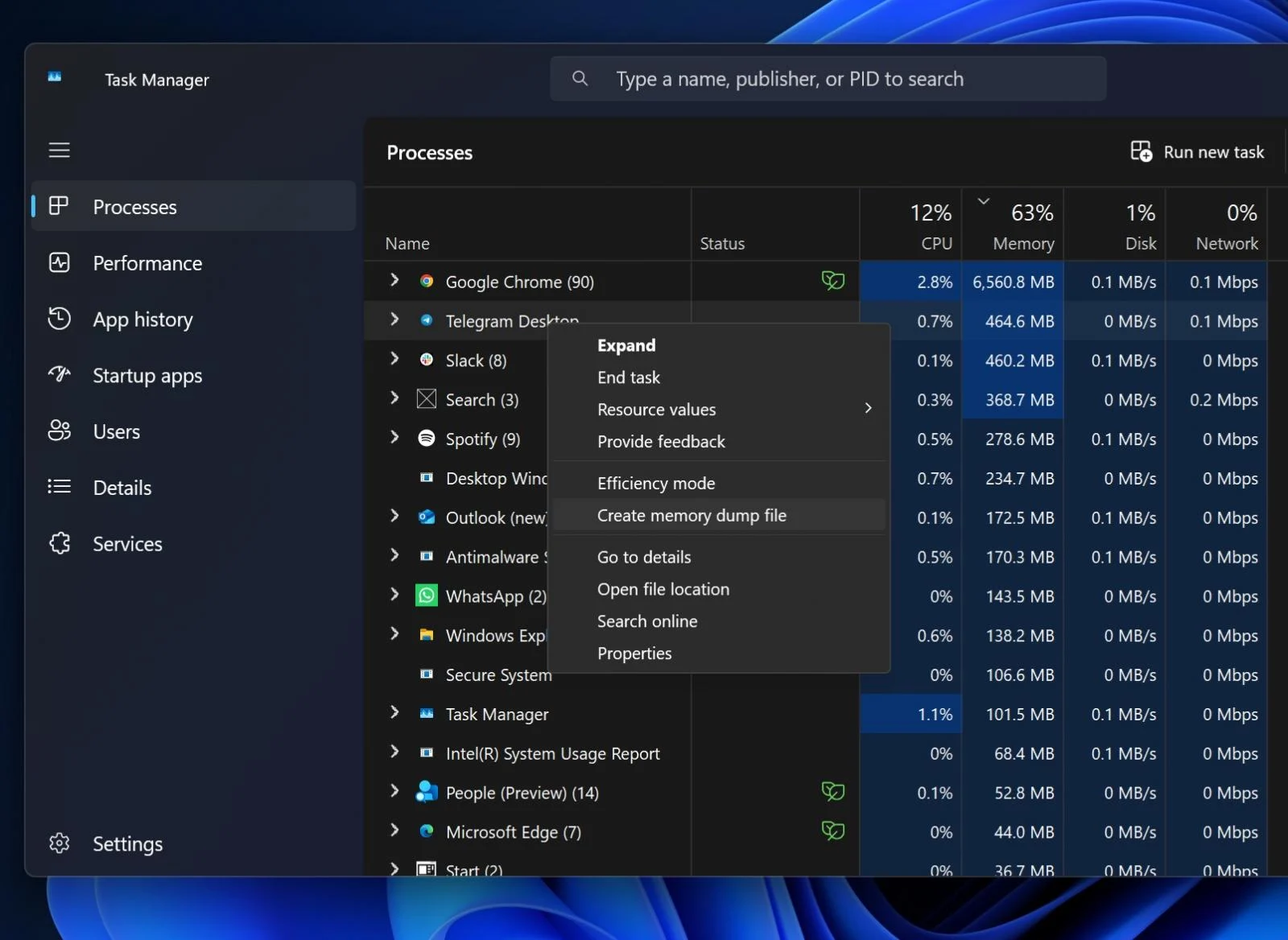Click the Search process icon

427,399
